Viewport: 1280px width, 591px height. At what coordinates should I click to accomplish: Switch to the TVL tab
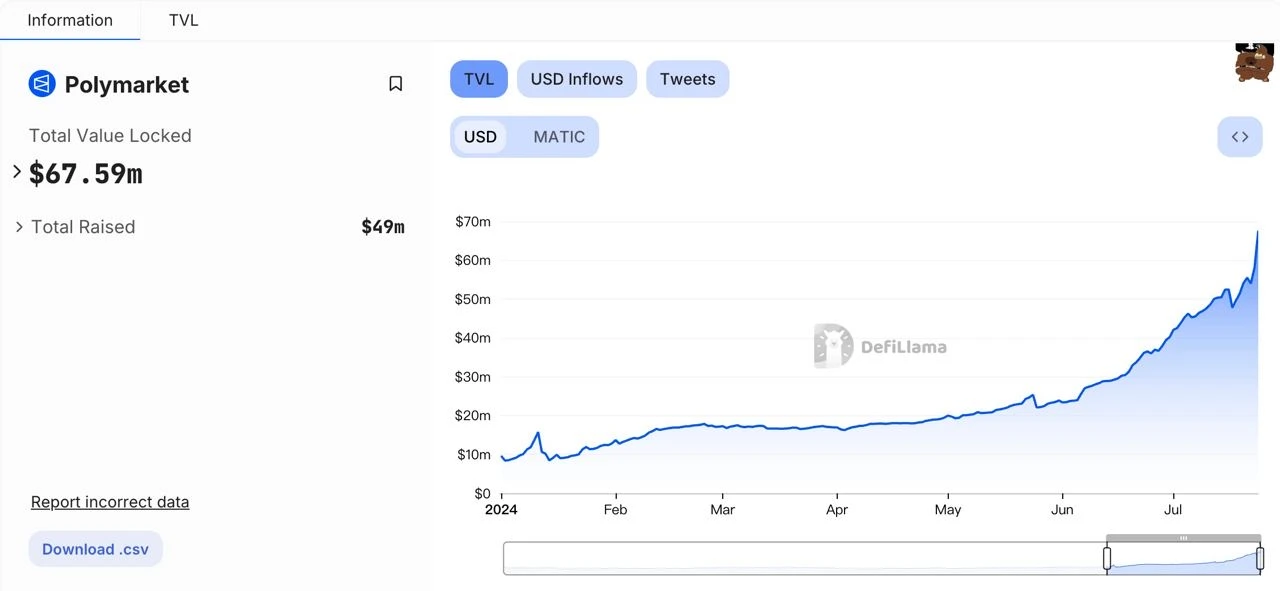(x=182, y=19)
